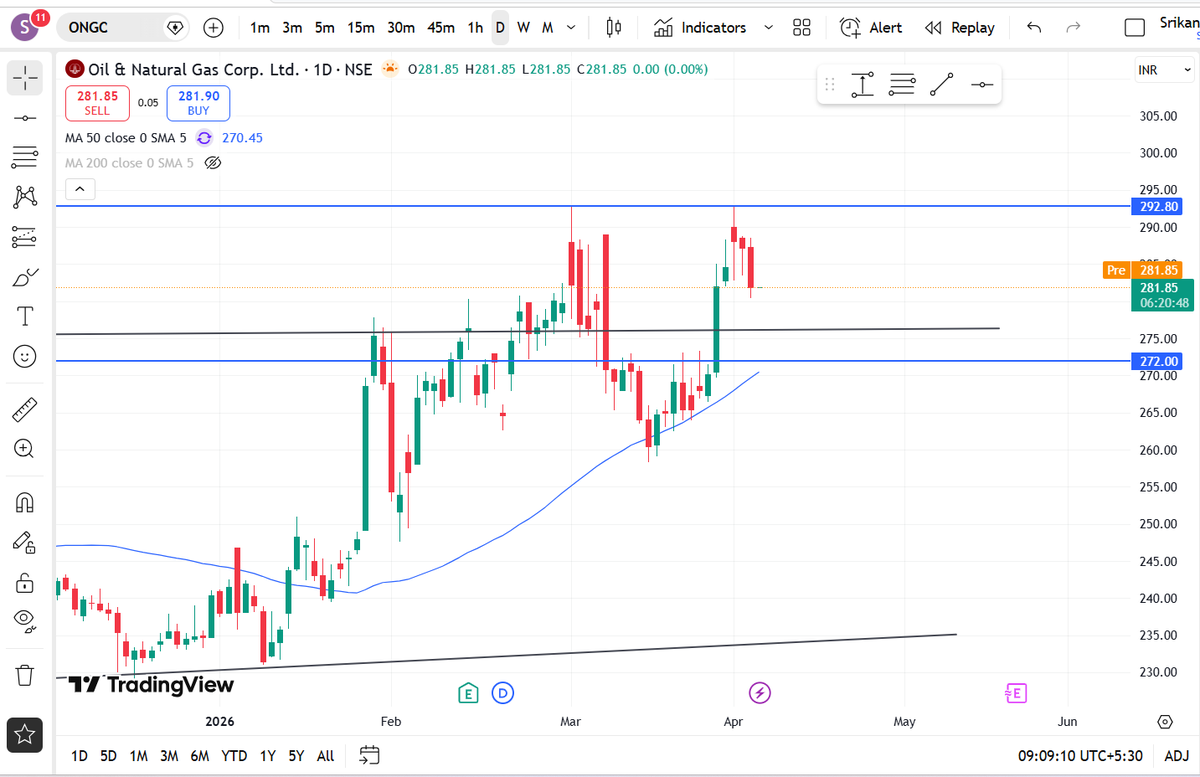Open the ONGC symbol search box

[x=123, y=28]
